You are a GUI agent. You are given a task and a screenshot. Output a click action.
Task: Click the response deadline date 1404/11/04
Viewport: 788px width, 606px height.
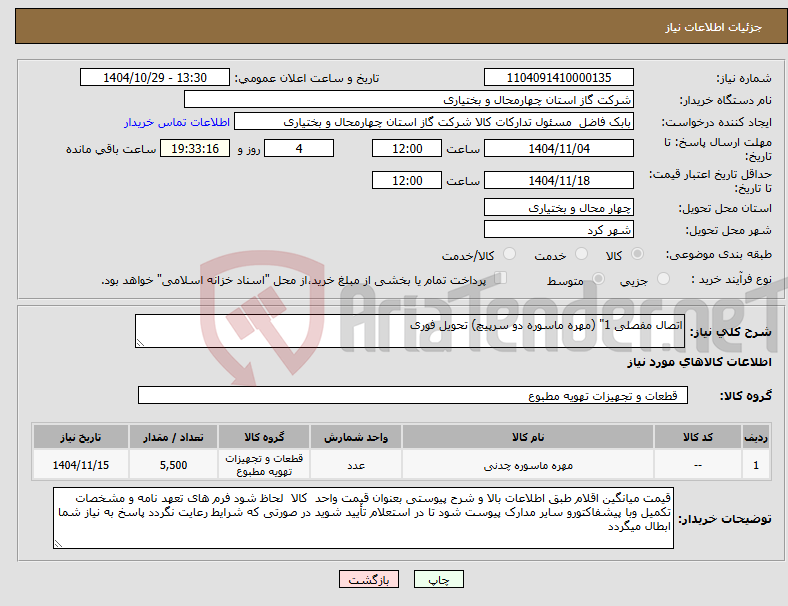tap(558, 149)
